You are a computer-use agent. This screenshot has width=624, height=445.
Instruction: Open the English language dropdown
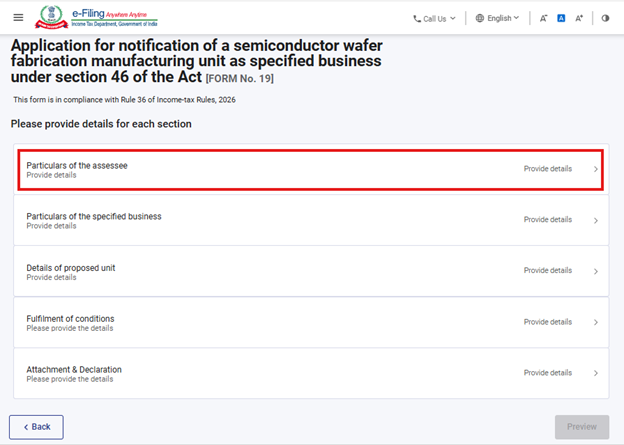pos(502,18)
